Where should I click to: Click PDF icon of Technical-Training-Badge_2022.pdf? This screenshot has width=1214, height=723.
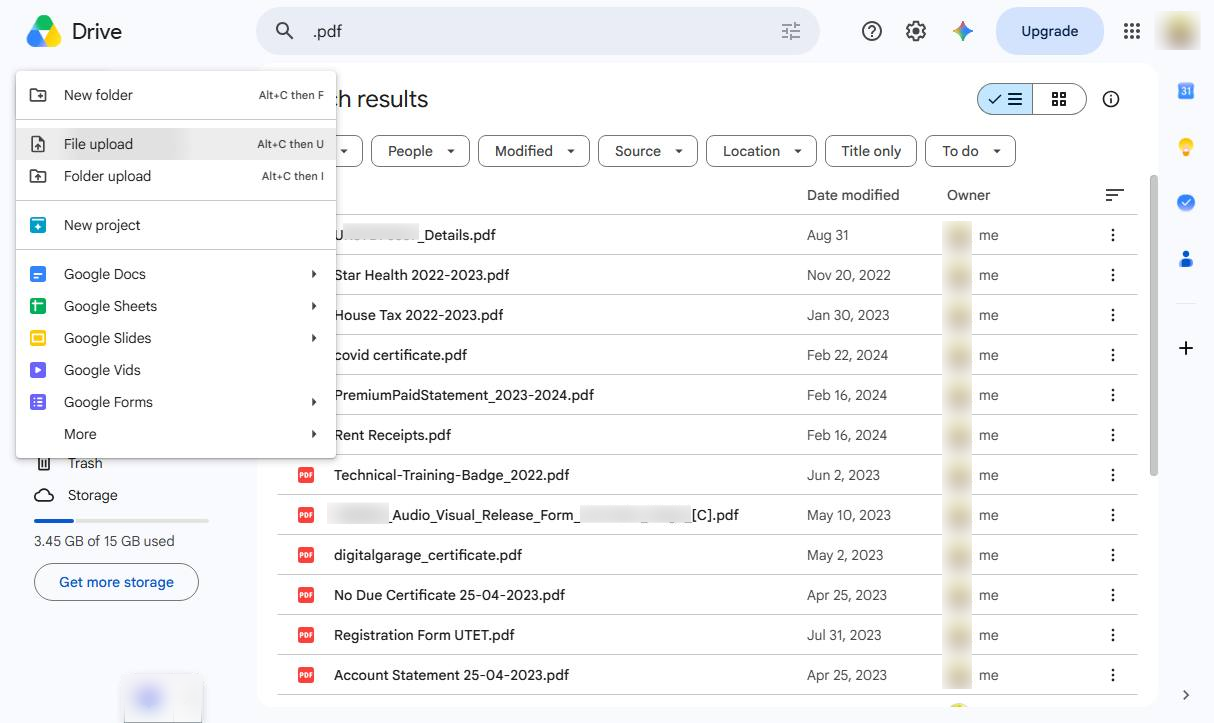[x=306, y=475]
